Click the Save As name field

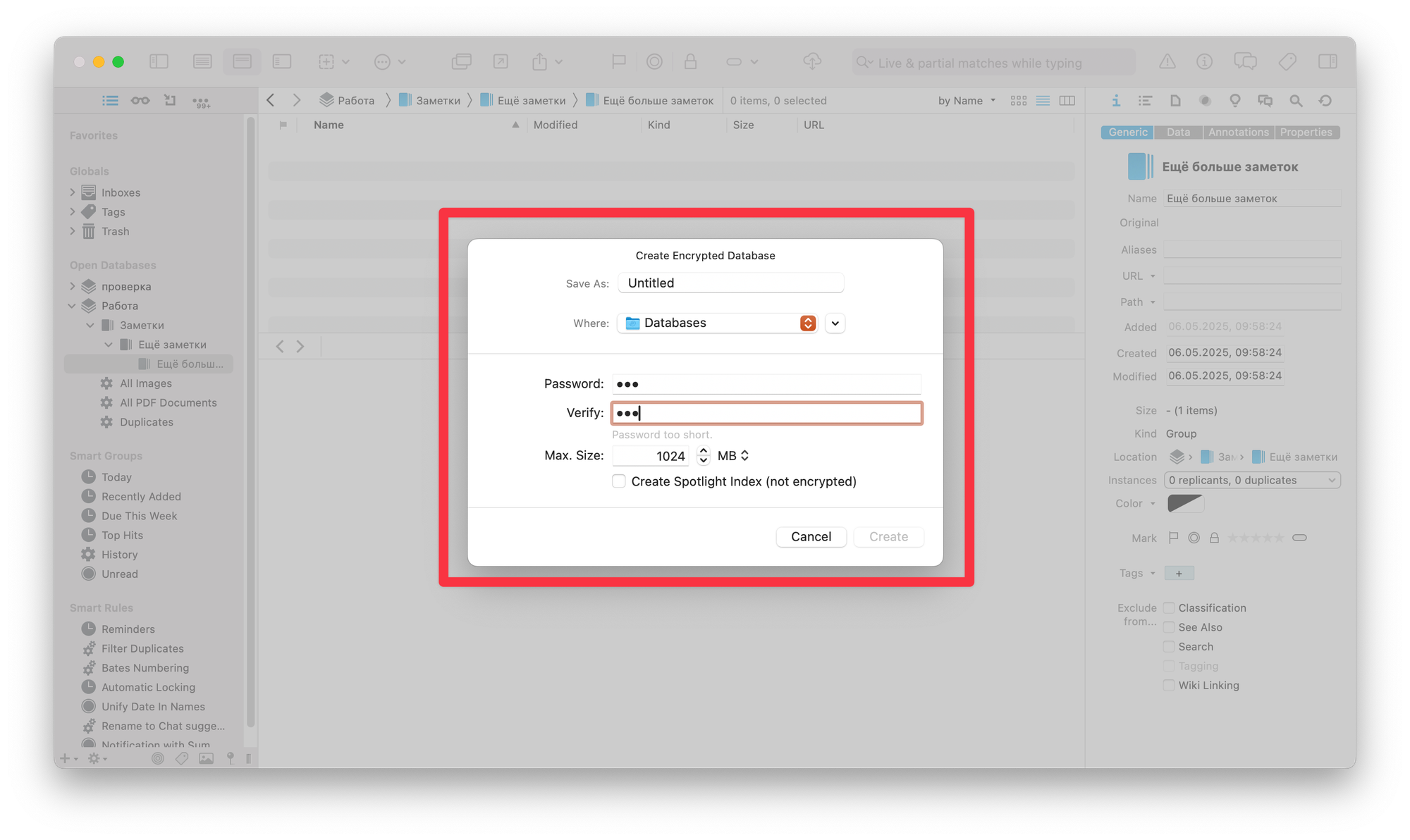(x=730, y=283)
